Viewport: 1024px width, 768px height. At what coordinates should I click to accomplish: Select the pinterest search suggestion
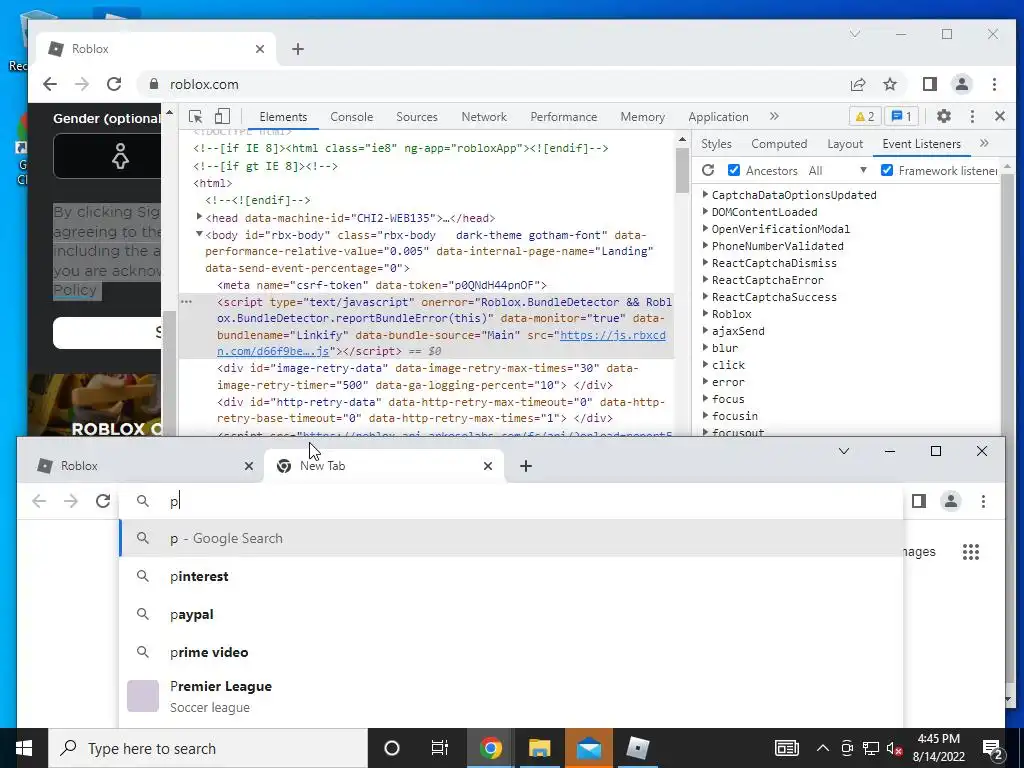[x=512, y=576]
